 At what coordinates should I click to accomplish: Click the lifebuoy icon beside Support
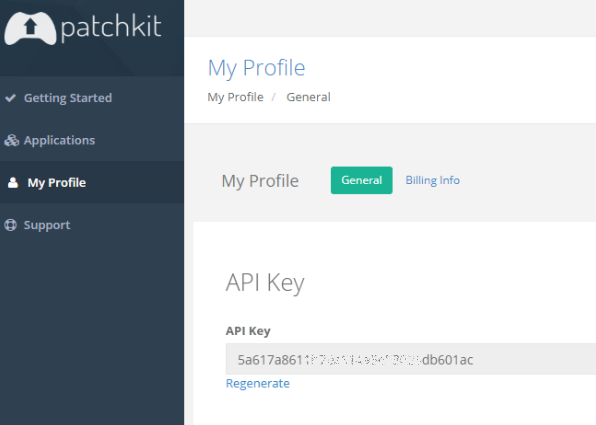coord(11,225)
